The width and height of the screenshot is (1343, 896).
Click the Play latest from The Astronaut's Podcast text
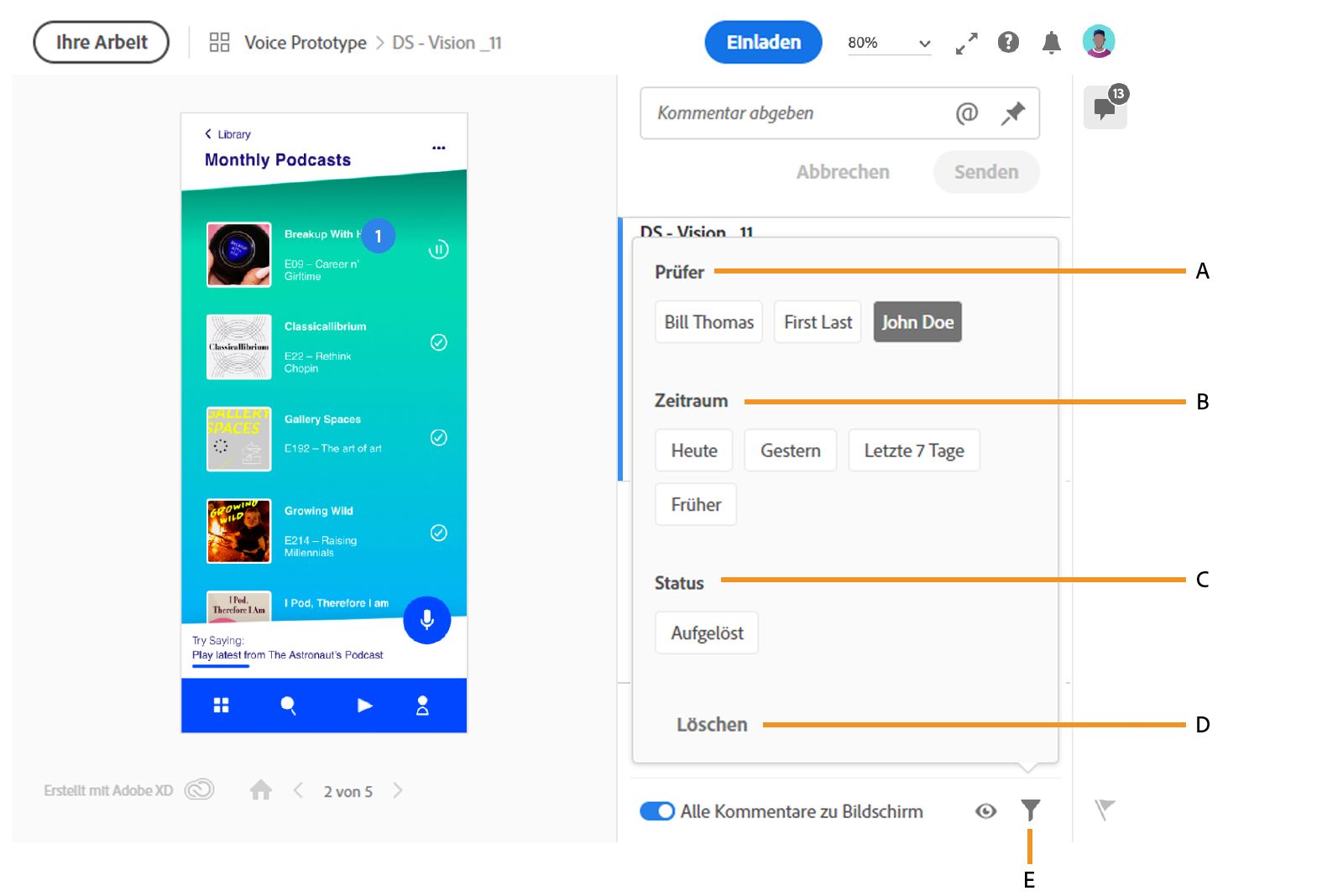(287, 655)
